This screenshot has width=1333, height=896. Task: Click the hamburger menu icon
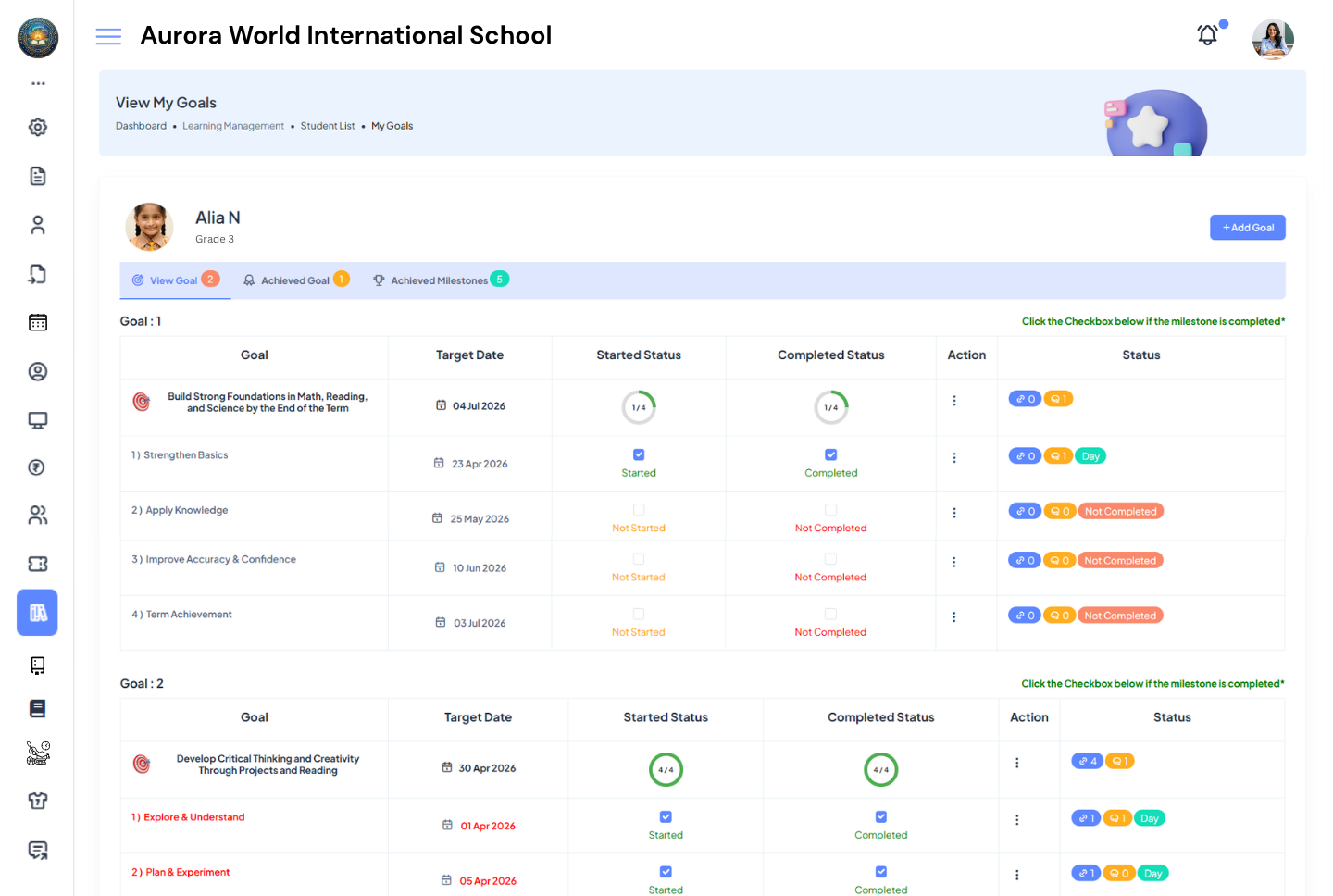point(108,36)
